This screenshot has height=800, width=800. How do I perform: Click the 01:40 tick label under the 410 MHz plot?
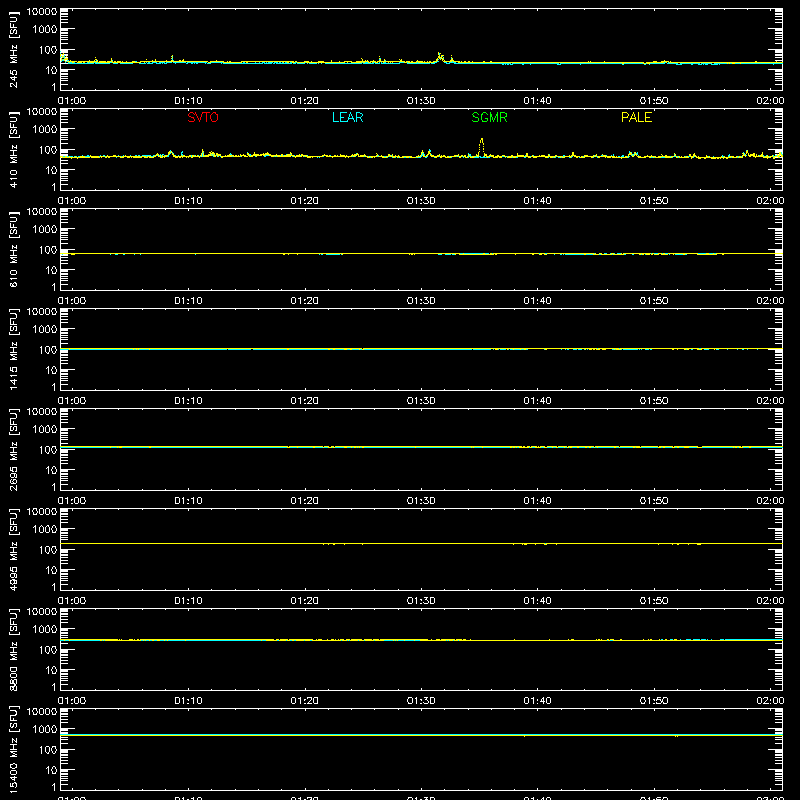(x=537, y=201)
